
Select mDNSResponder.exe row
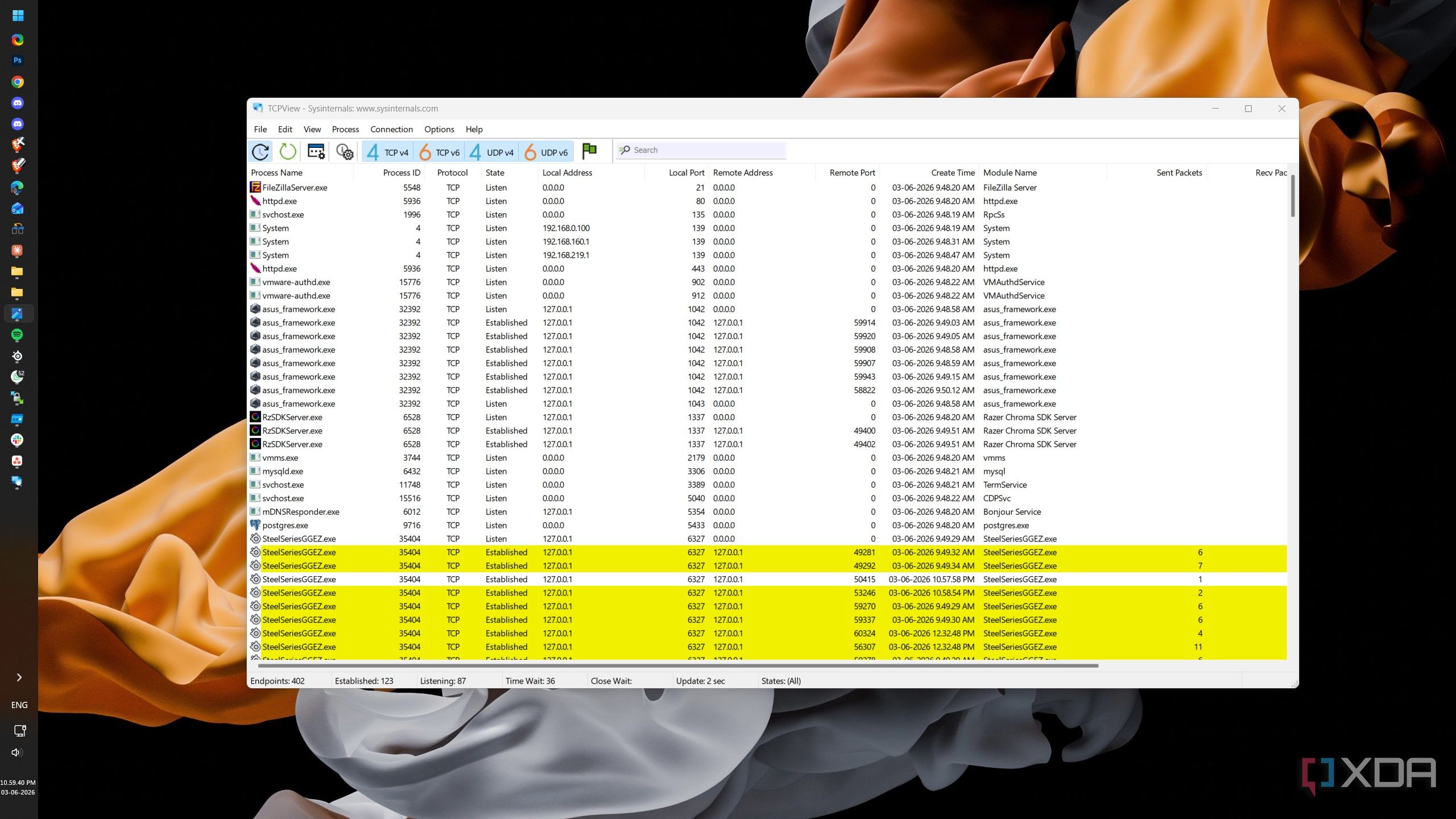[768, 512]
